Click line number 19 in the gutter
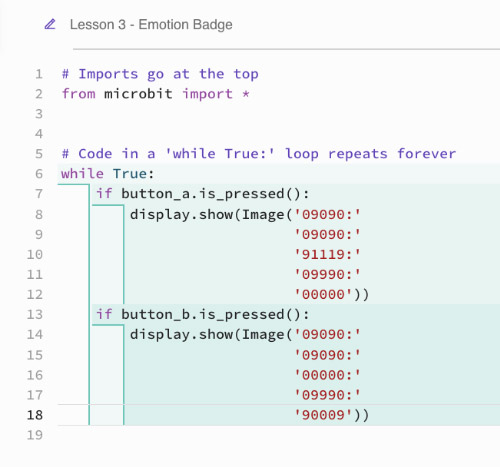Image resolution: width=500 pixels, height=467 pixels. pos(35,435)
